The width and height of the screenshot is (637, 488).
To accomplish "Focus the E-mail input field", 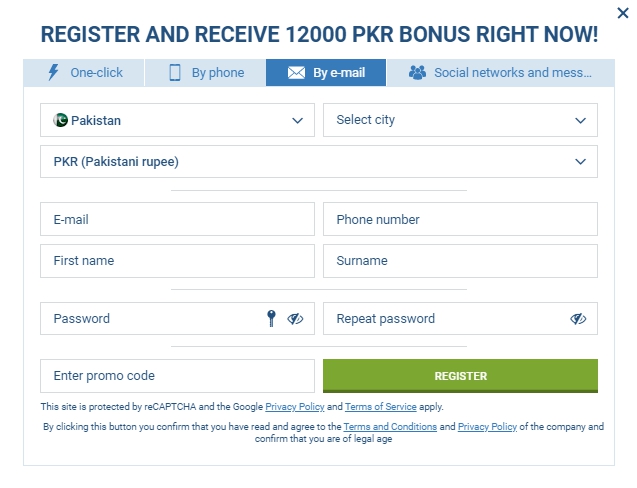I will click(177, 219).
